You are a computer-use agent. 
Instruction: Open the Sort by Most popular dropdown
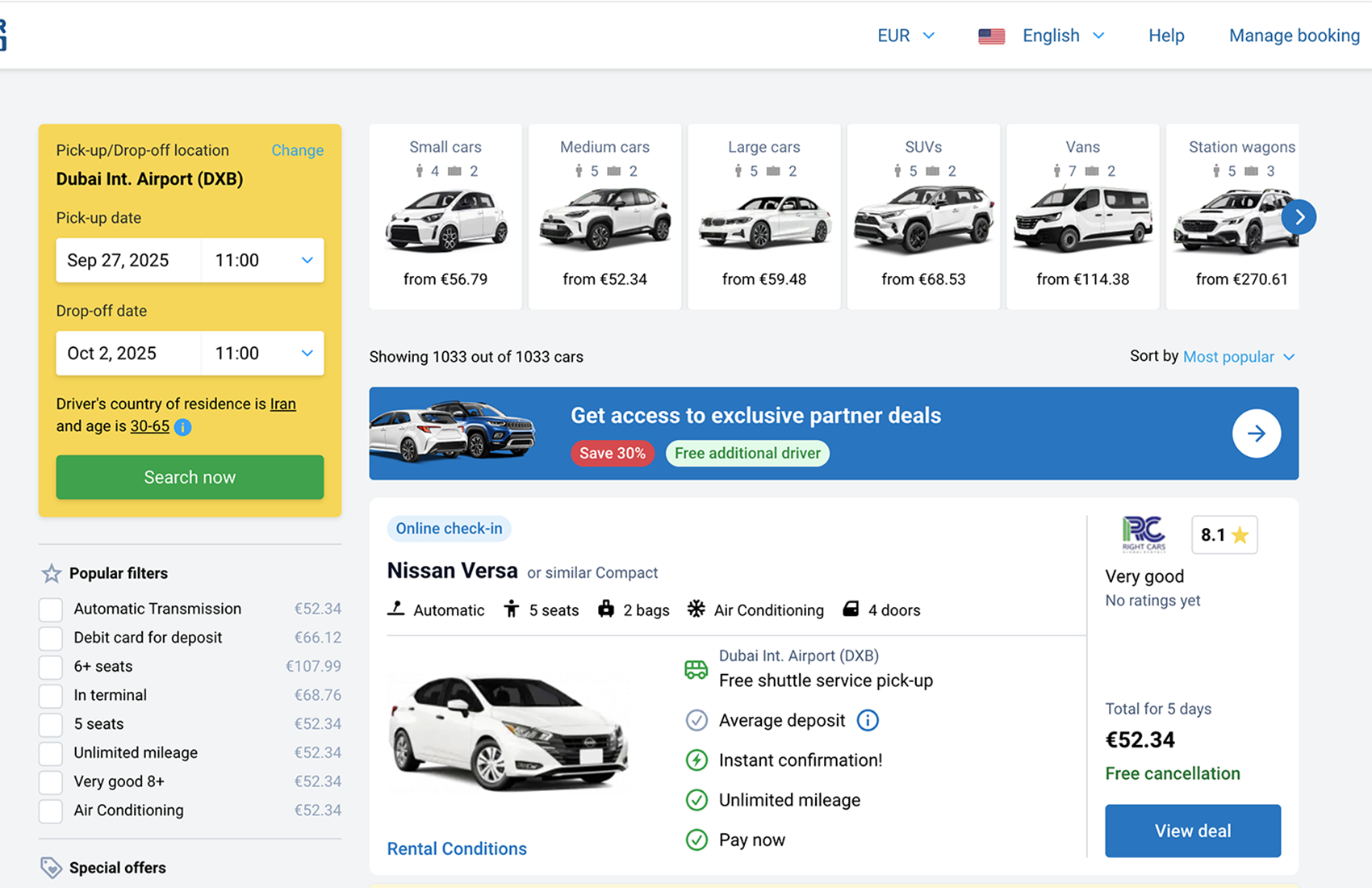1238,357
